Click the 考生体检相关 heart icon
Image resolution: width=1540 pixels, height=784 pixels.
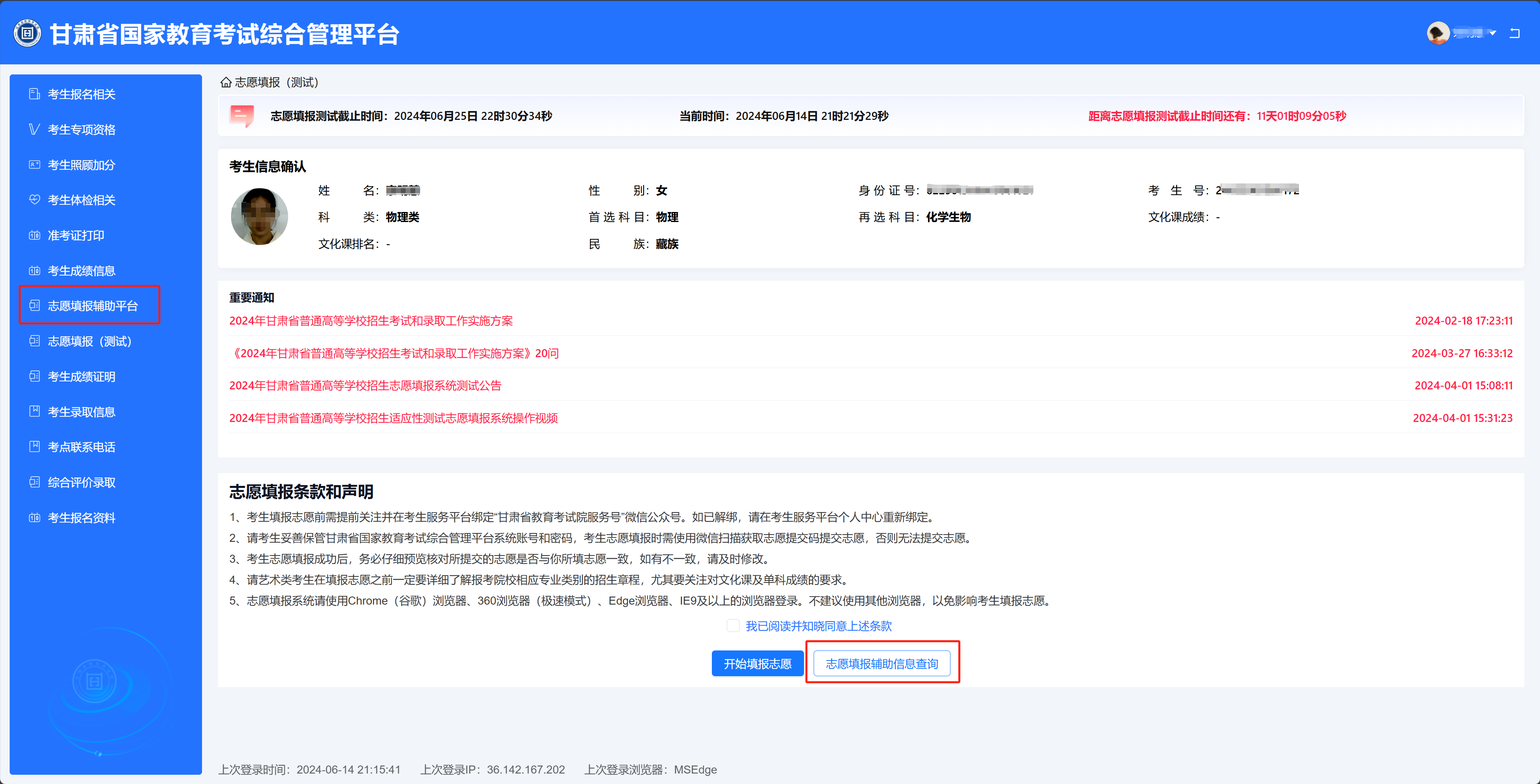(34, 200)
